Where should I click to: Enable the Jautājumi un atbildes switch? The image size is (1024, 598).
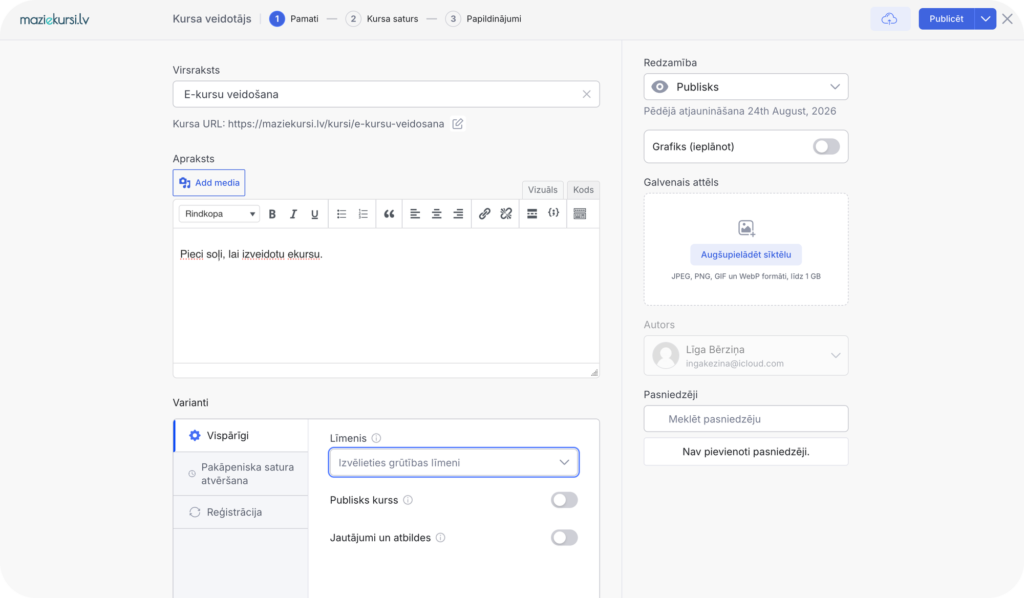pyautogui.click(x=564, y=538)
